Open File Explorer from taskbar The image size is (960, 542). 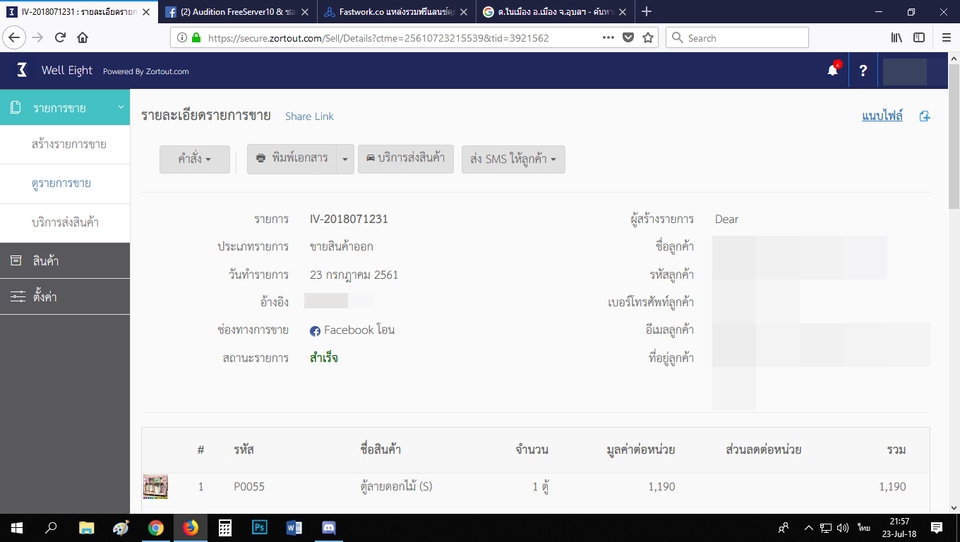tap(86, 527)
